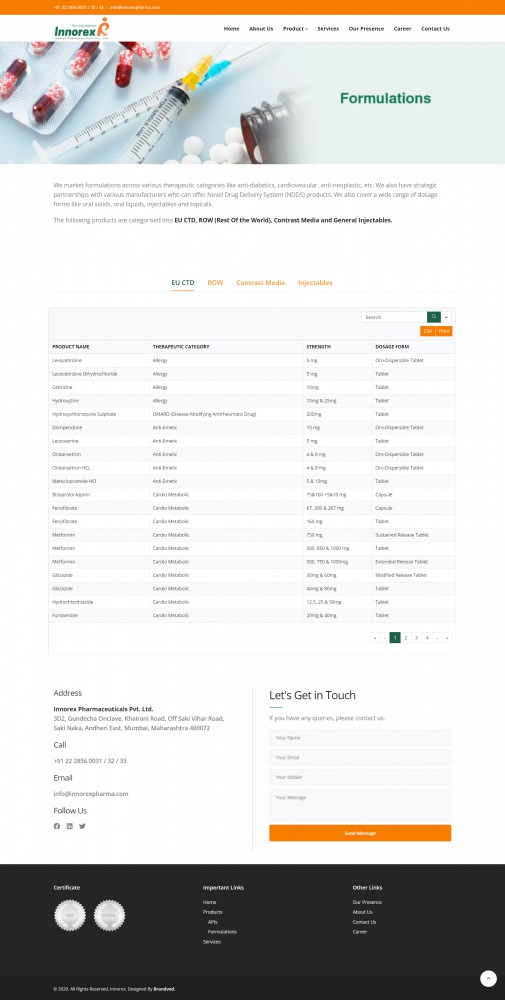Click the Innorex logo in header
The image size is (505, 1000).
(82, 29)
